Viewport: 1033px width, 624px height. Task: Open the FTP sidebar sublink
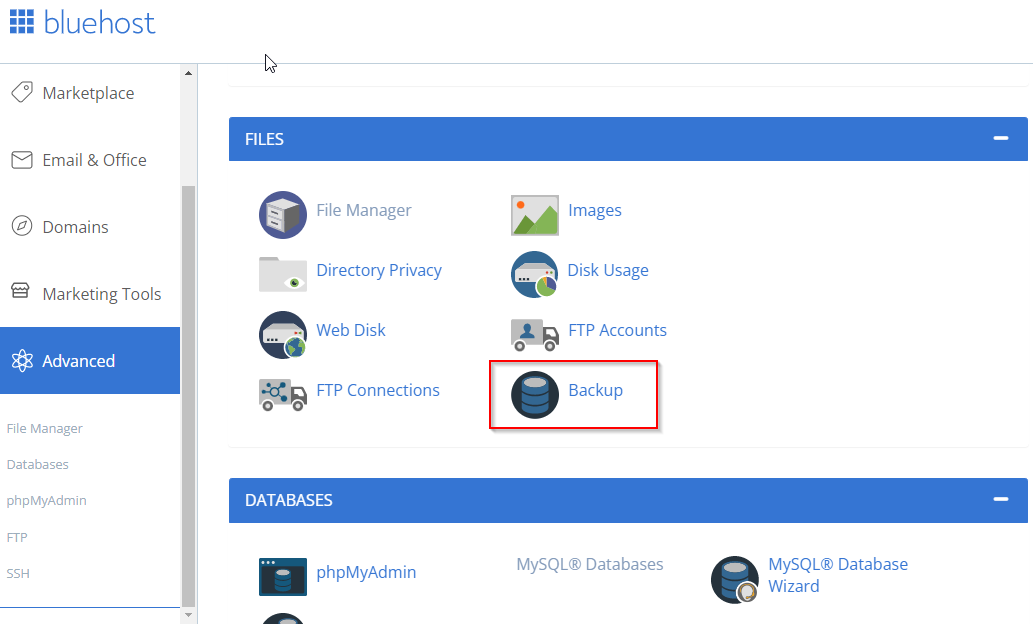tap(17, 538)
